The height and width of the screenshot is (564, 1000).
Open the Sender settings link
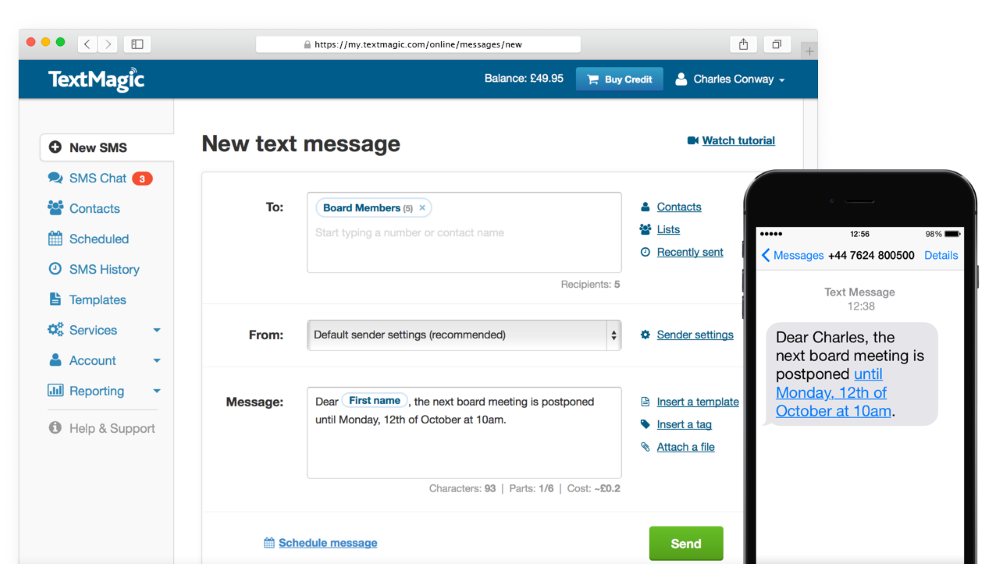click(x=695, y=335)
